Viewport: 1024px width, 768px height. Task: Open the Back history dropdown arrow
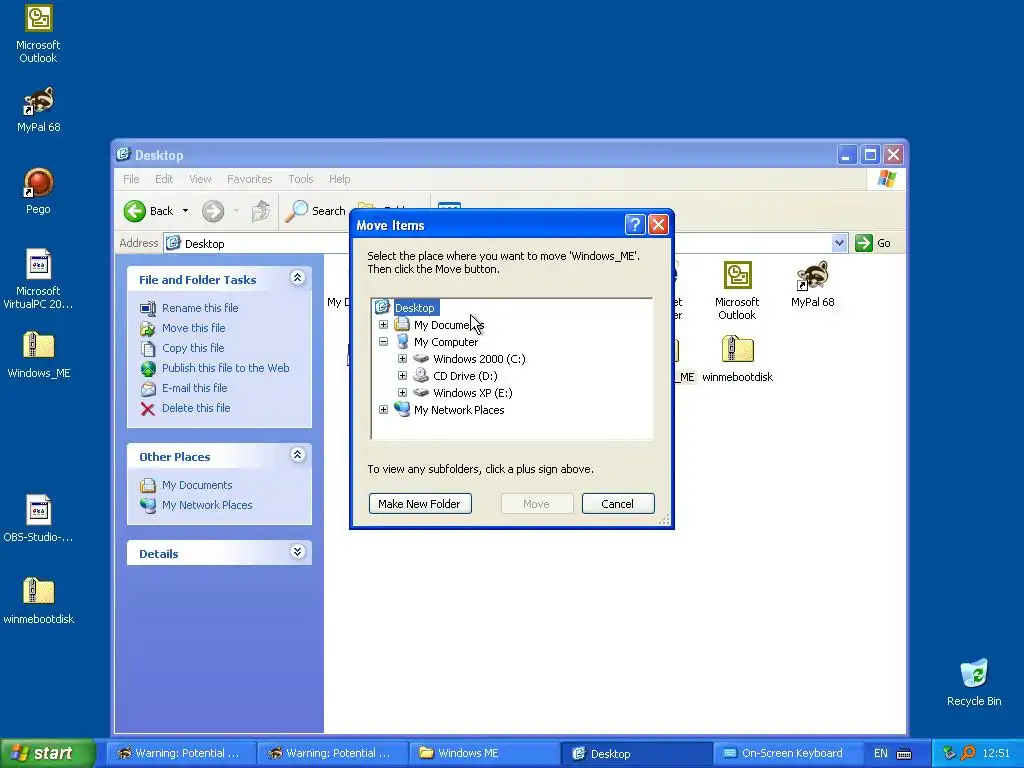tap(185, 211)
